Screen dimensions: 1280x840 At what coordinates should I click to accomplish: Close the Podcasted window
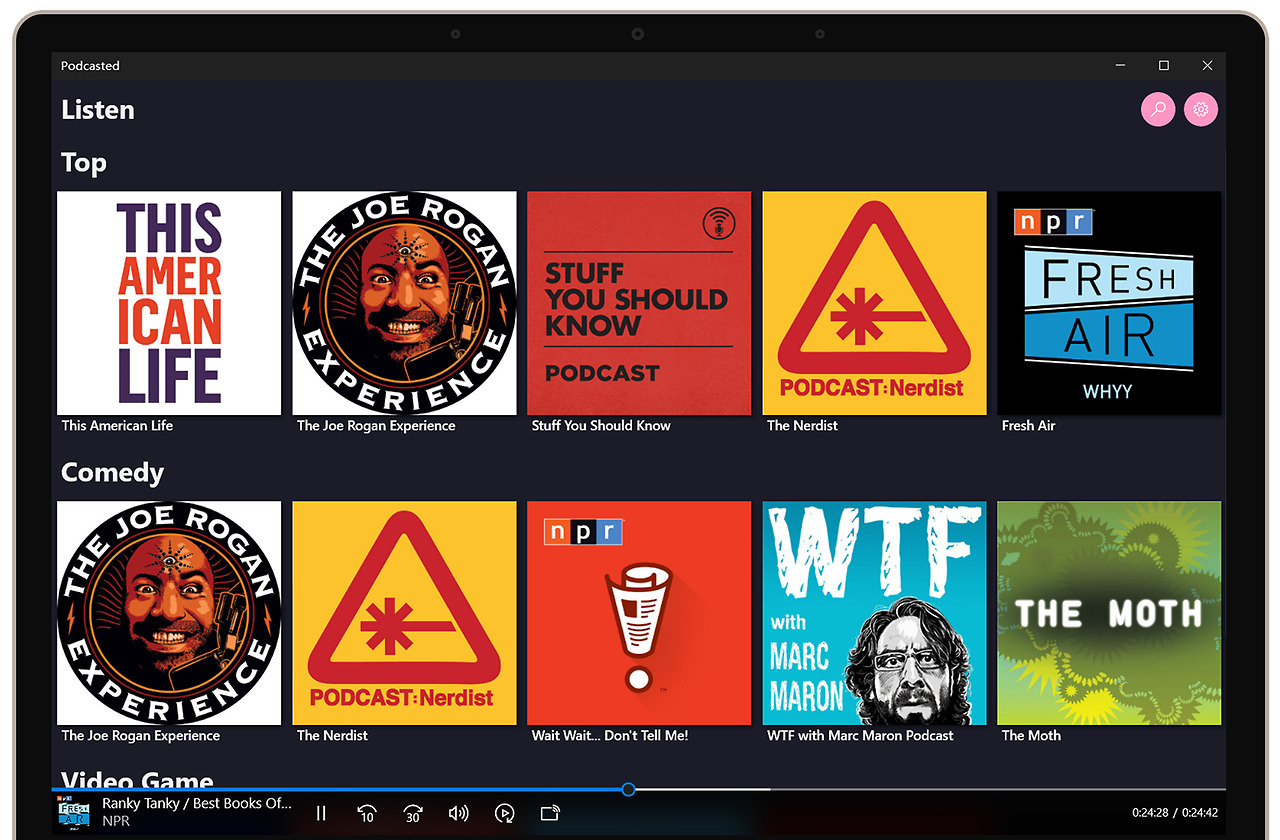click(1207, 66)
